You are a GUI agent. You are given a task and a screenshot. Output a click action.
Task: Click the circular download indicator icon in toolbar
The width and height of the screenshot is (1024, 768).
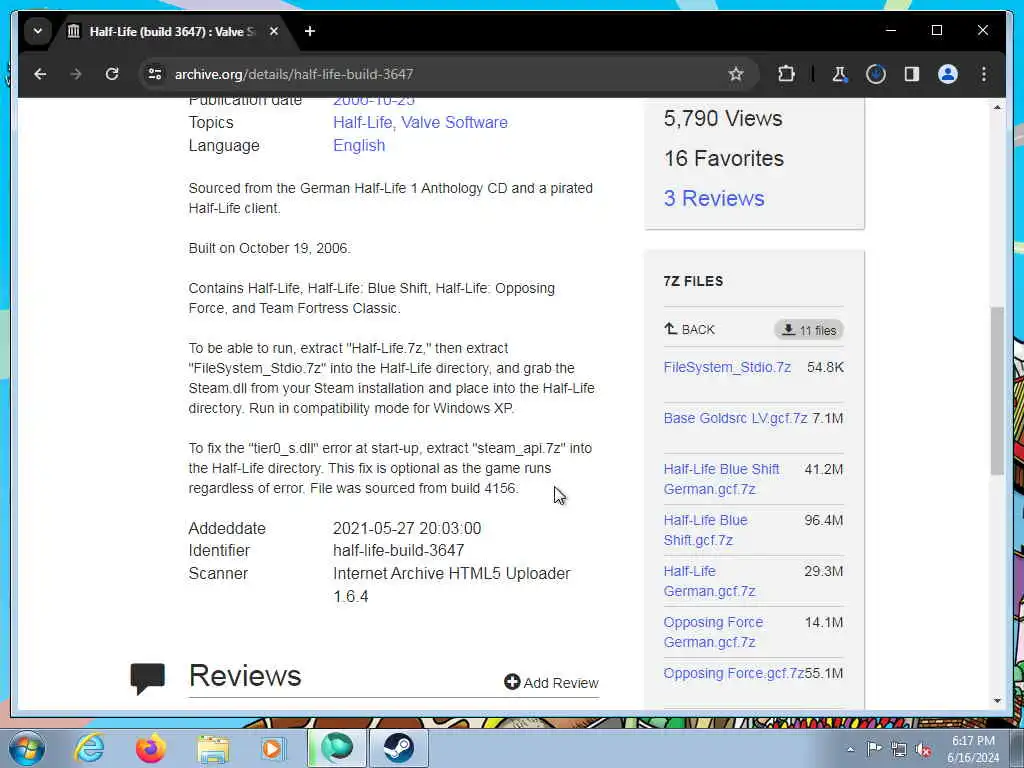[x=876, y=74]
